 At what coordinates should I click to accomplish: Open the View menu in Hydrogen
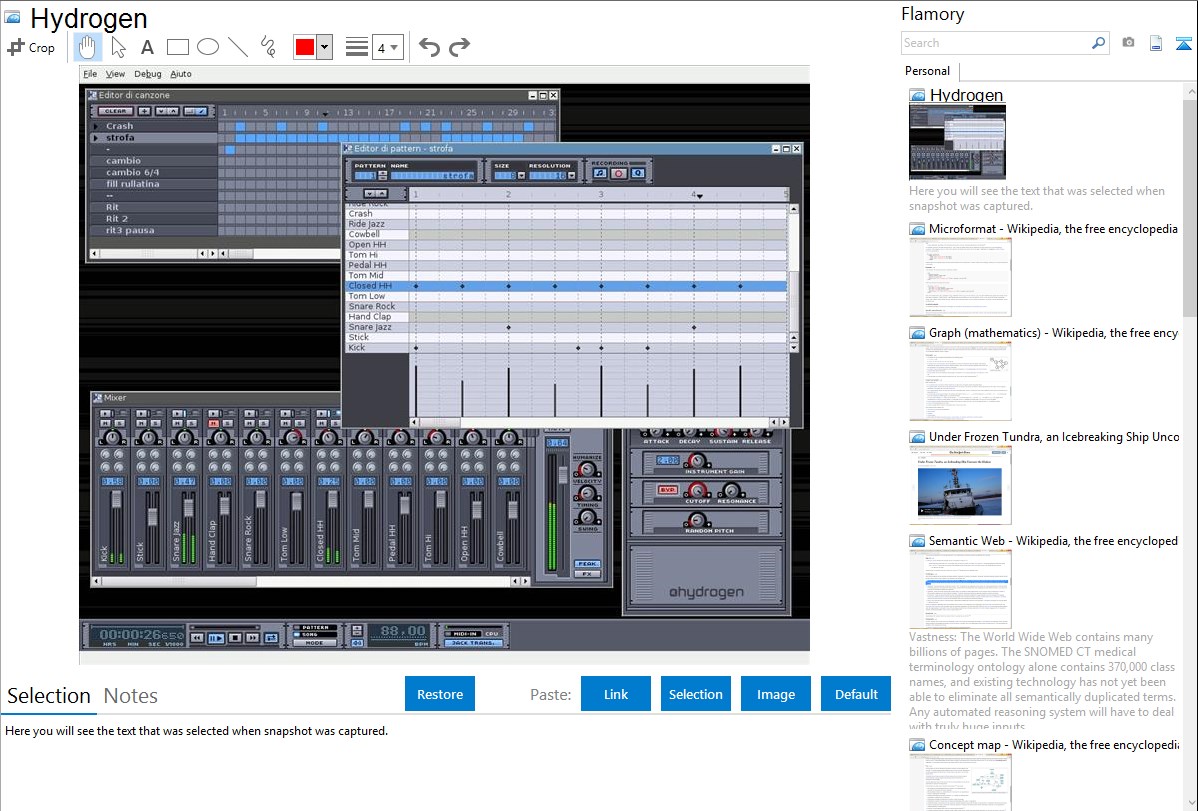pos(115,74)
